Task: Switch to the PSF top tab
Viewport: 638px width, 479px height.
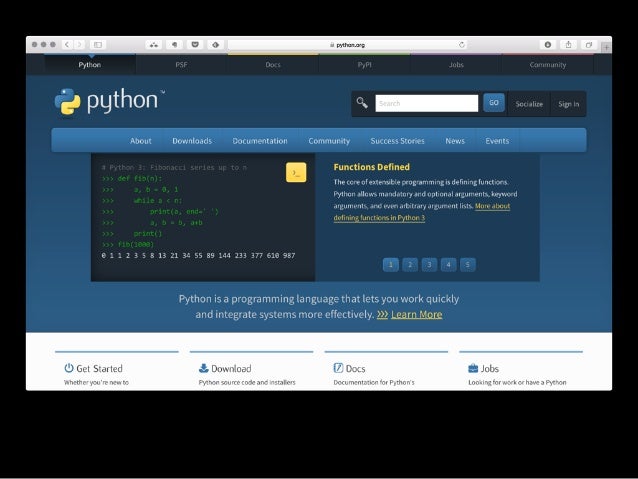Action: tap(181, 65)
